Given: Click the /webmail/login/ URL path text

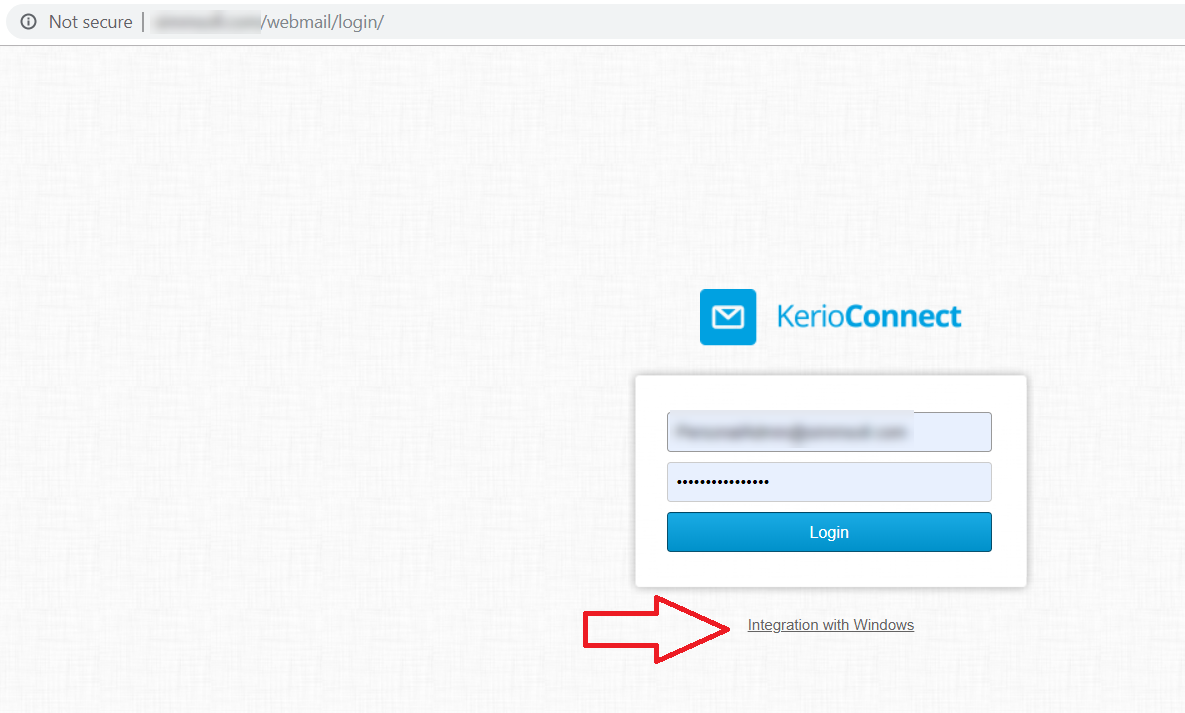Looking at the screenshot, I should (x=323, y=22).
